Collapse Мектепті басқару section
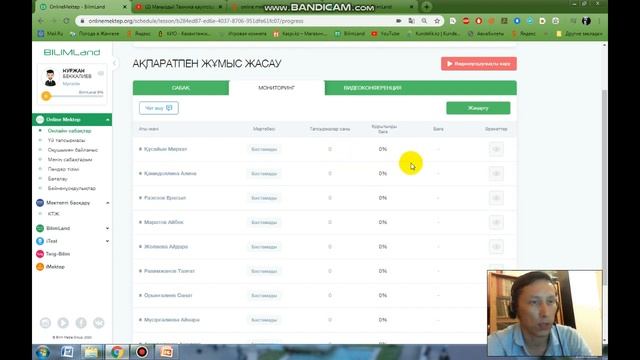This screenshot has height=360, width=640. (x=108, y=203)
